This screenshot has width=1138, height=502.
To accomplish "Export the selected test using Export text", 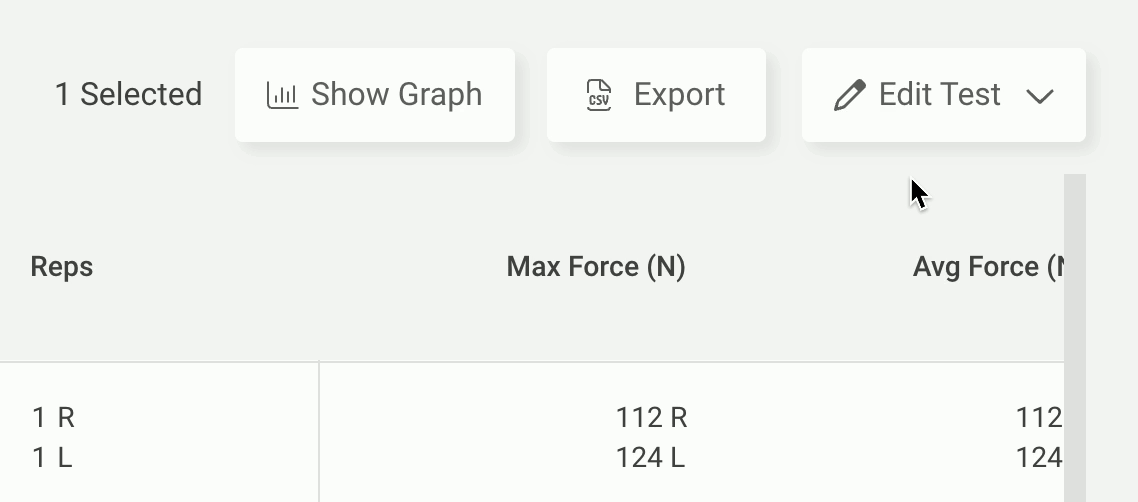I will [x=679, y=95].
